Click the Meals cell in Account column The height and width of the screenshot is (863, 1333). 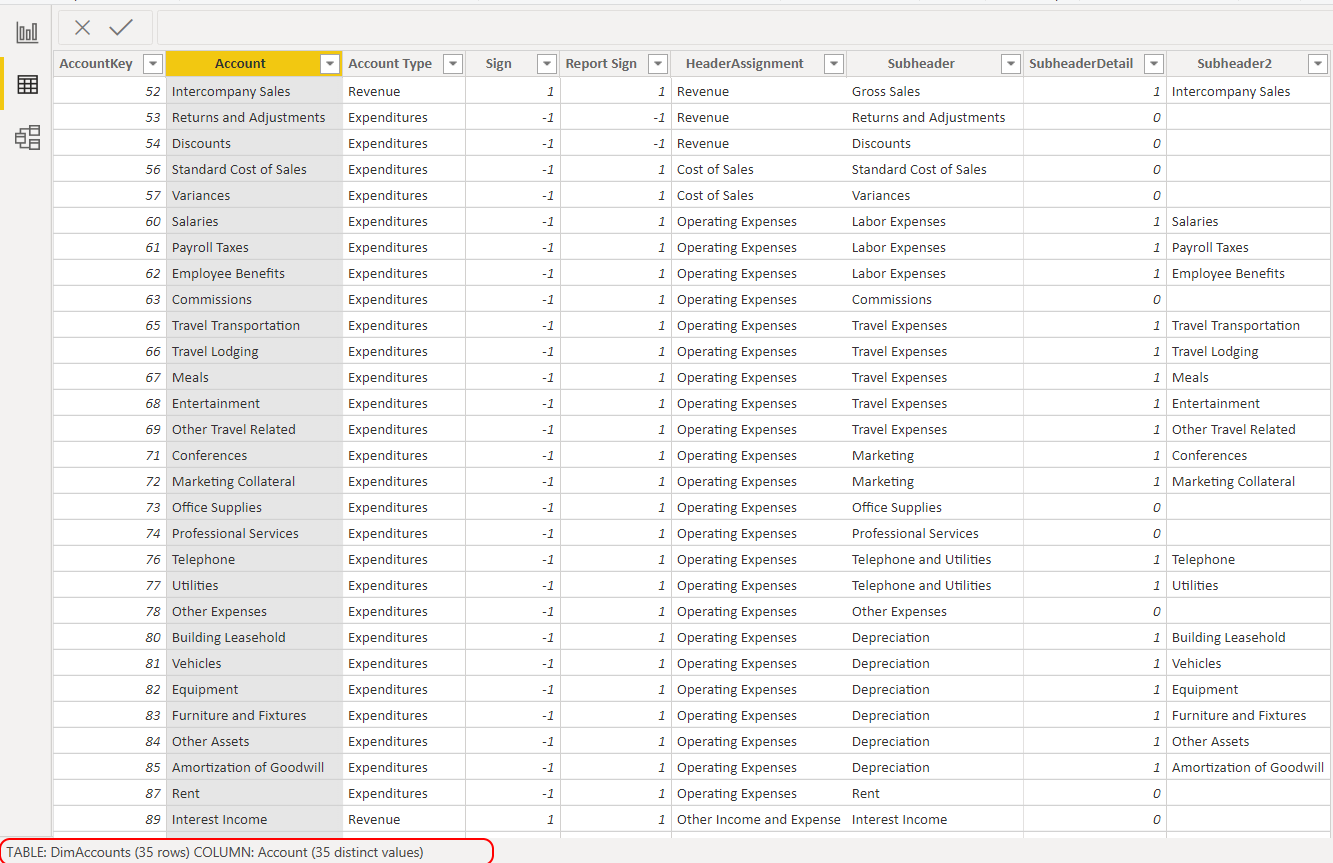pos(254,377)
